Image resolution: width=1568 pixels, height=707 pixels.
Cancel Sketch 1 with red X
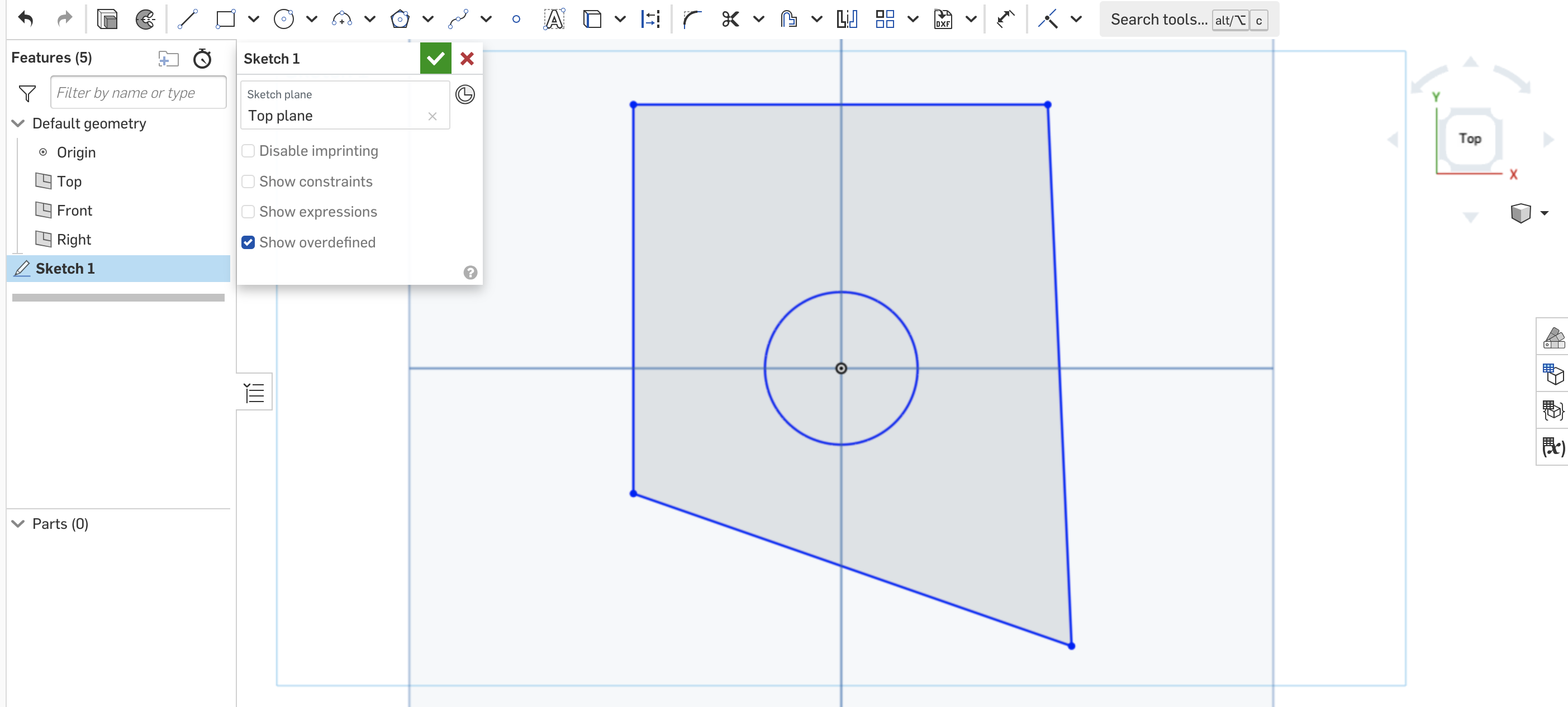click(x=467, y=59)
